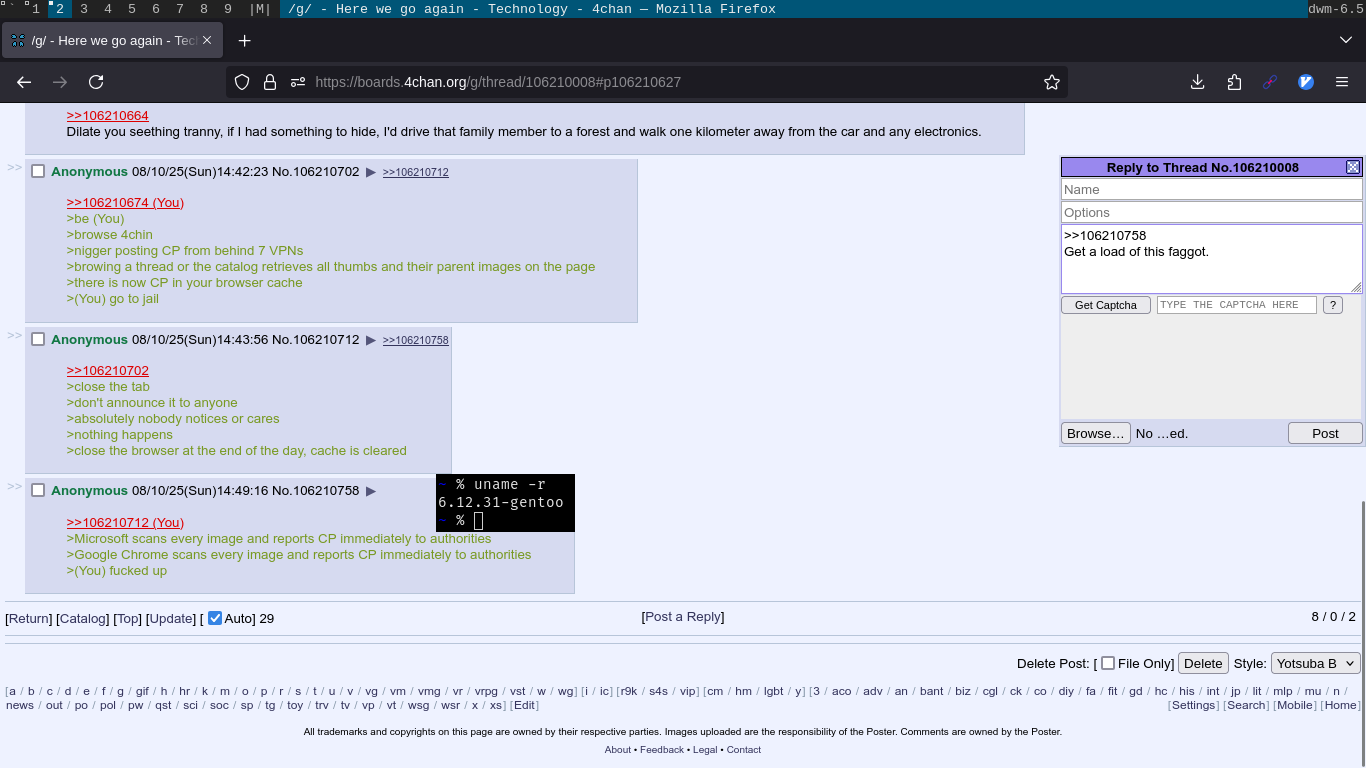Open Firefox hamburger menu

coord(1342,82)
